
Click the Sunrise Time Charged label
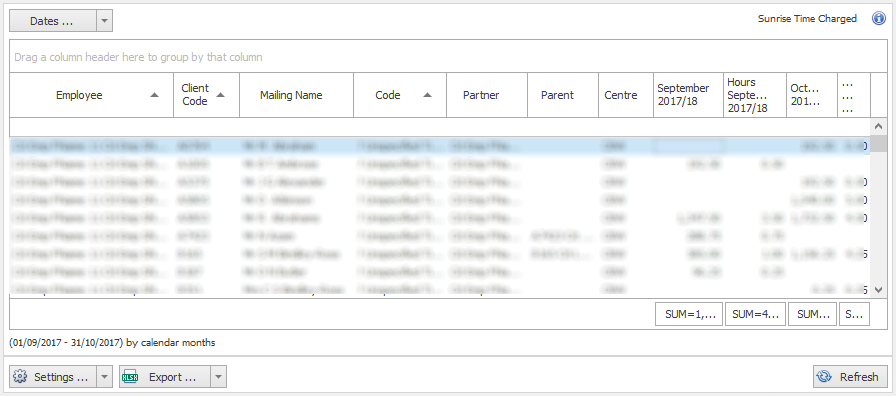point(807,18)
